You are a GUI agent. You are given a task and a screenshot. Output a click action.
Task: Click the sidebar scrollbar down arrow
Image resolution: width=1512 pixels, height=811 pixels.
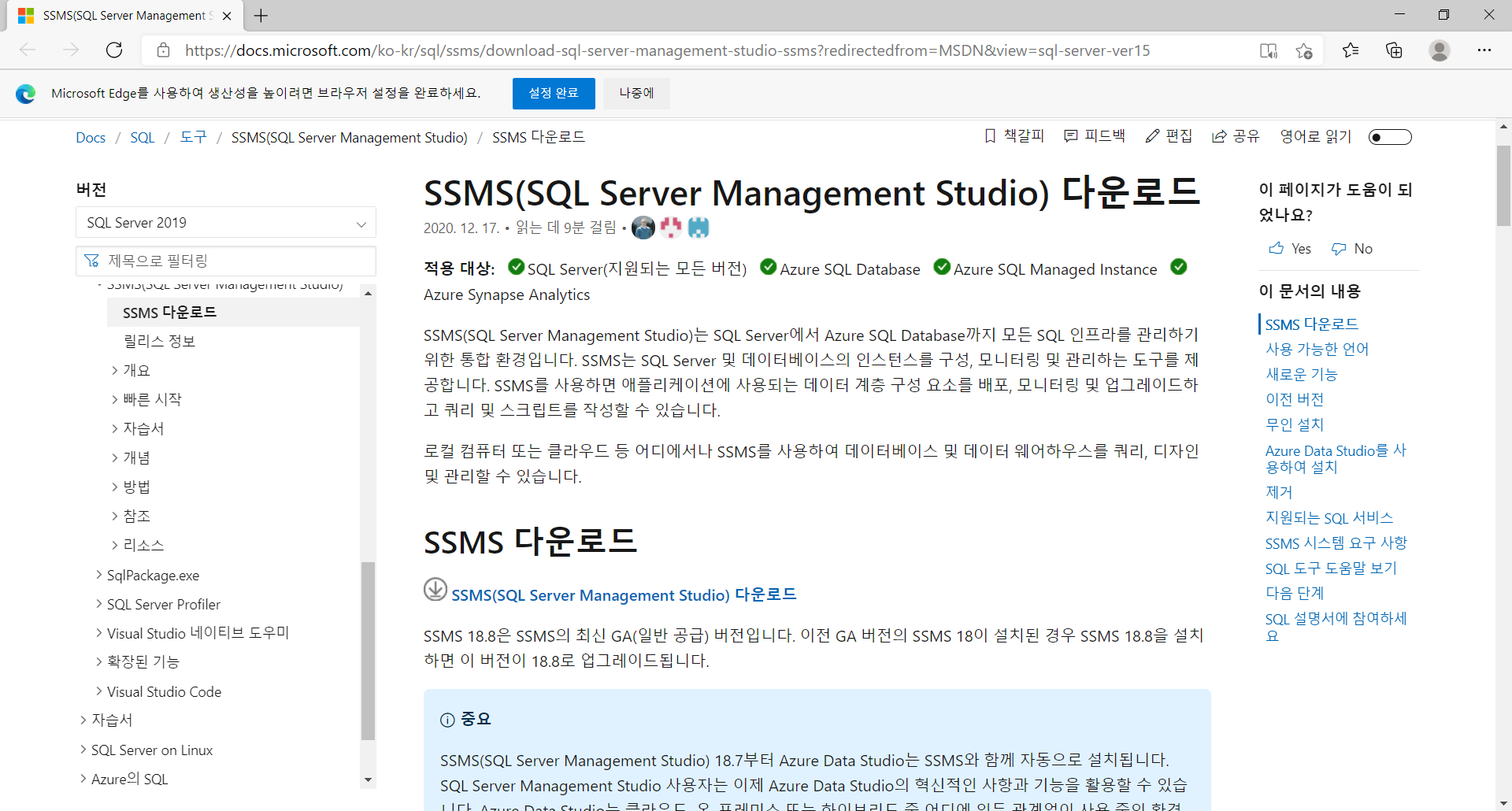click(x=368, y=780)
